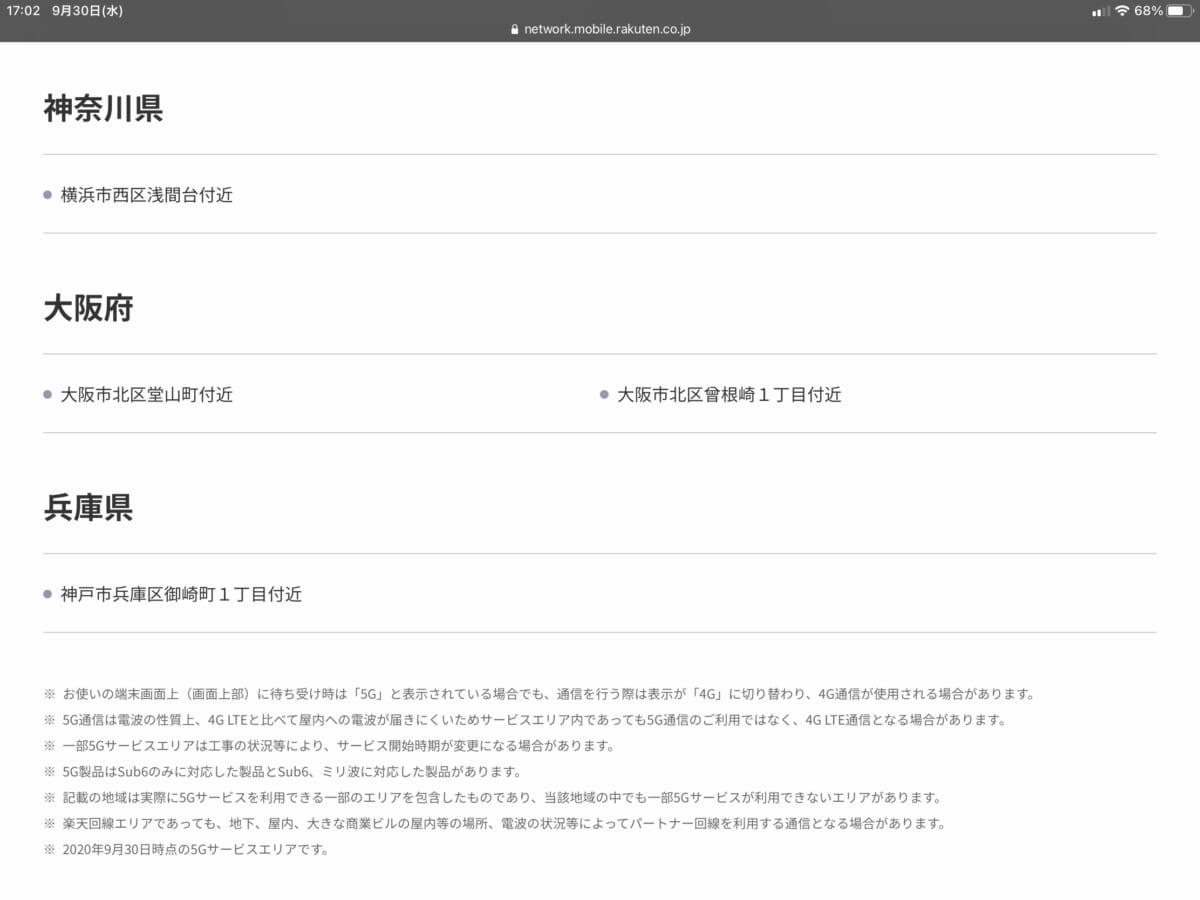Image resolution: width=1200 pixels, height=900 pixels.
Task: Tap the cellular signal bars icon
Action: tap(1100, 11)
